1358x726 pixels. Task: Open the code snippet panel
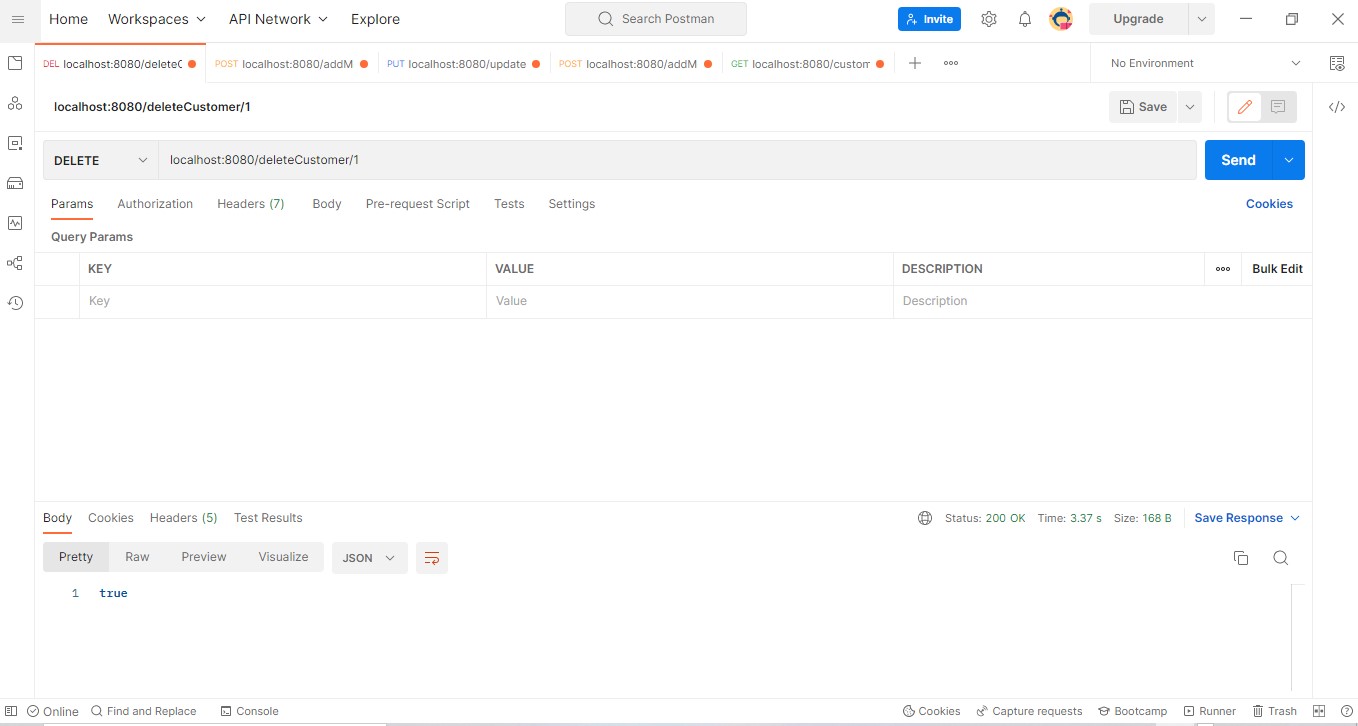[x=1337, y=107]
